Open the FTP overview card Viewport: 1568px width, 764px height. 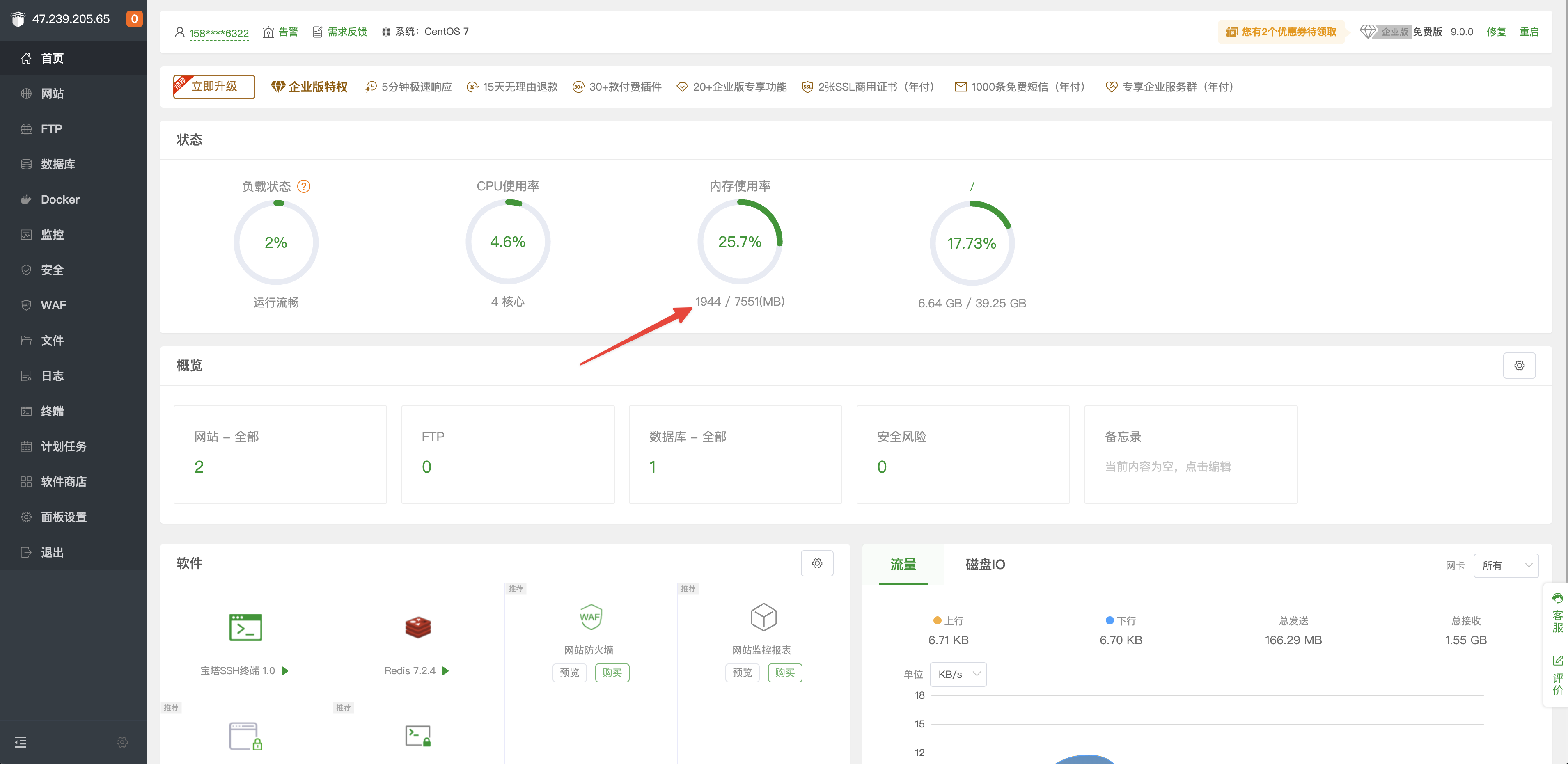pyautogui.click(x=508, y=454)
